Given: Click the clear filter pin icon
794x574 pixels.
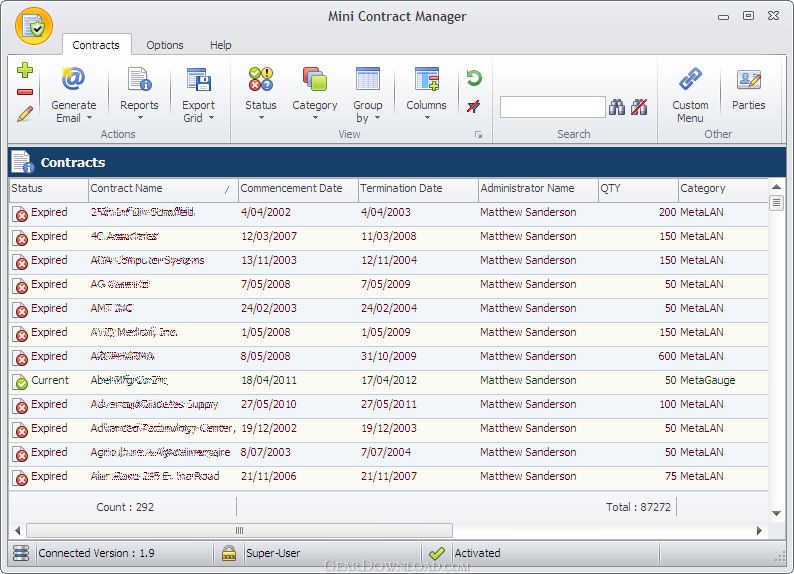Looking at the screenshot, I should click(474, 106).
